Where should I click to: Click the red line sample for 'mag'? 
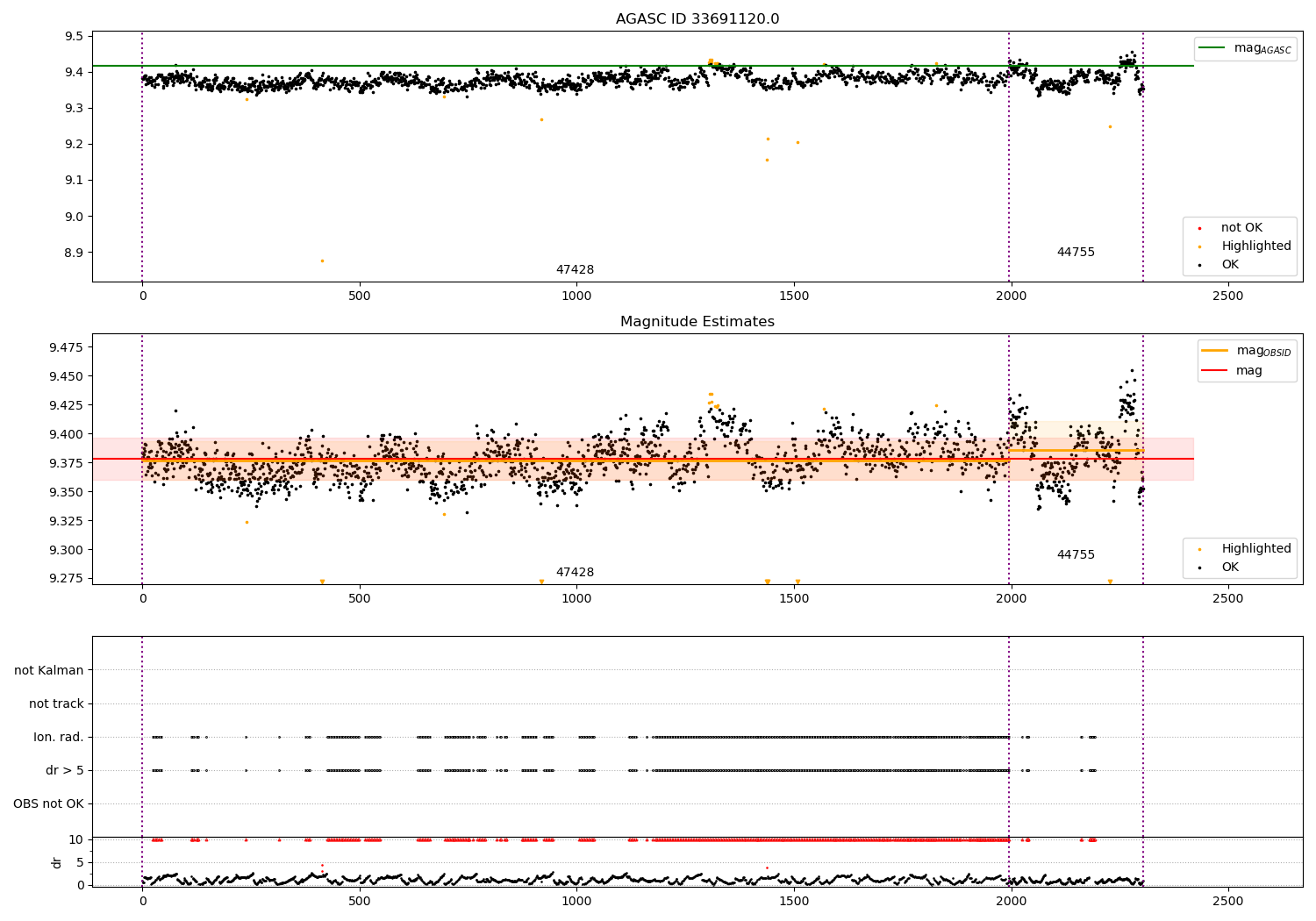pyautogui.click(x=1215, y=371)
